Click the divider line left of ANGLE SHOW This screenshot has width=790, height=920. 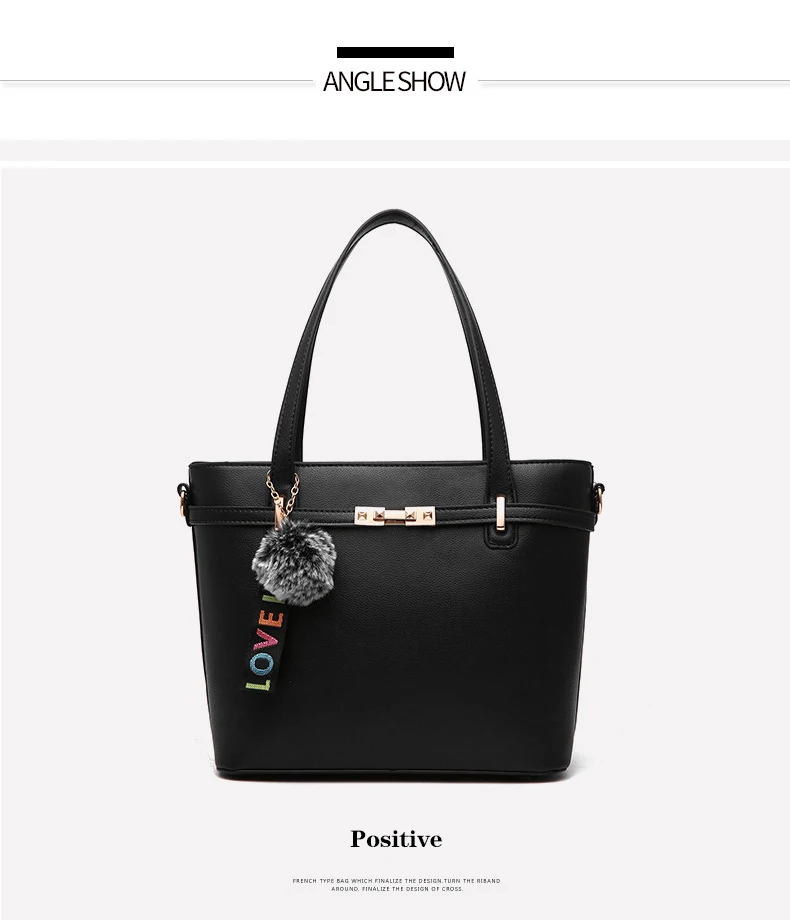(x=157, y=81)
